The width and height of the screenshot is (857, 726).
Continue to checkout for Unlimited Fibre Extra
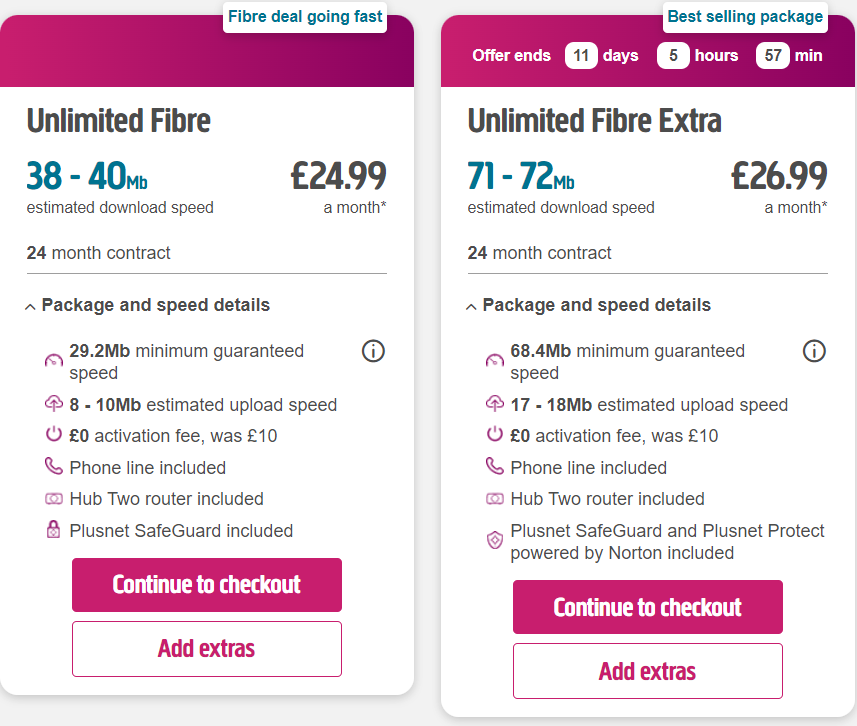647,607
